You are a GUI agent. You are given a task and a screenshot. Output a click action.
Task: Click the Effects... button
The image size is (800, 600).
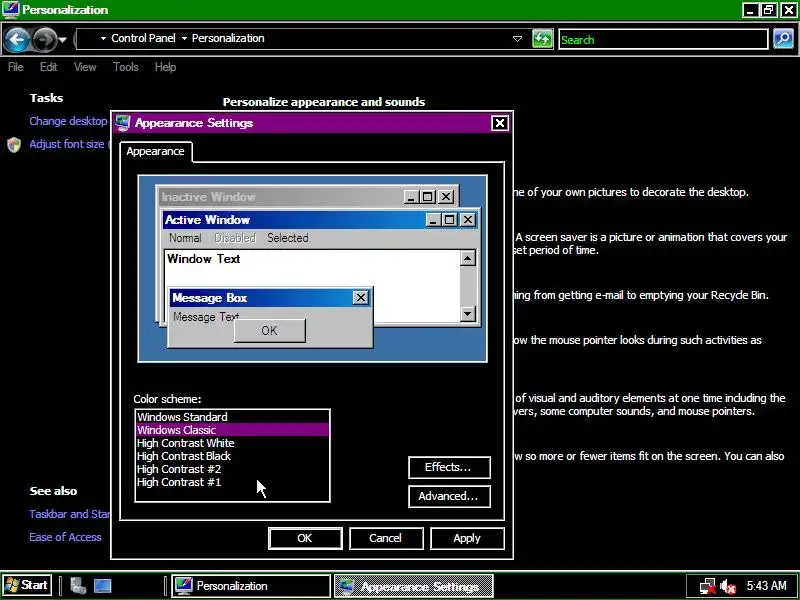(449, 467)
